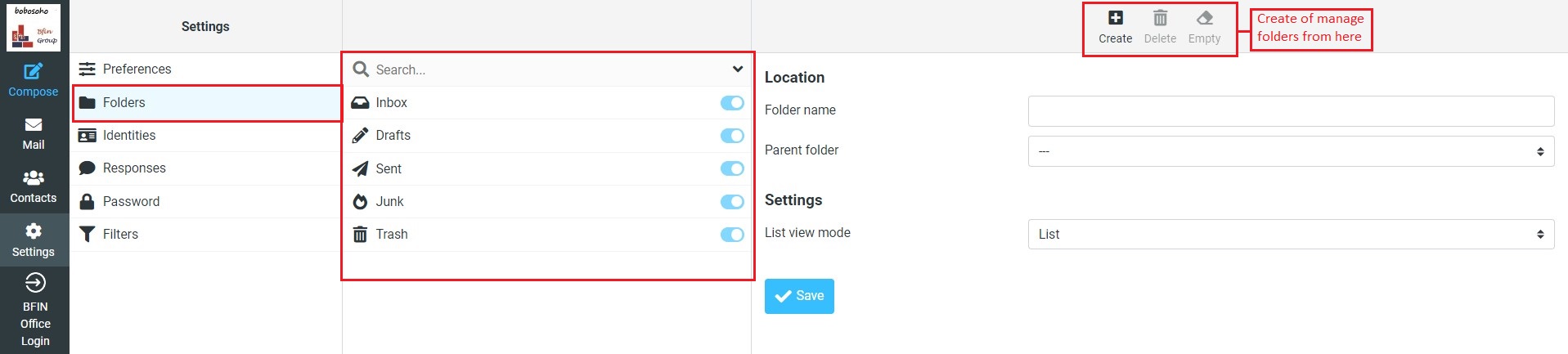Viewport: 1568px width, 354px height.
Task: Open the Identities settings section
Action: pos(129,136)
